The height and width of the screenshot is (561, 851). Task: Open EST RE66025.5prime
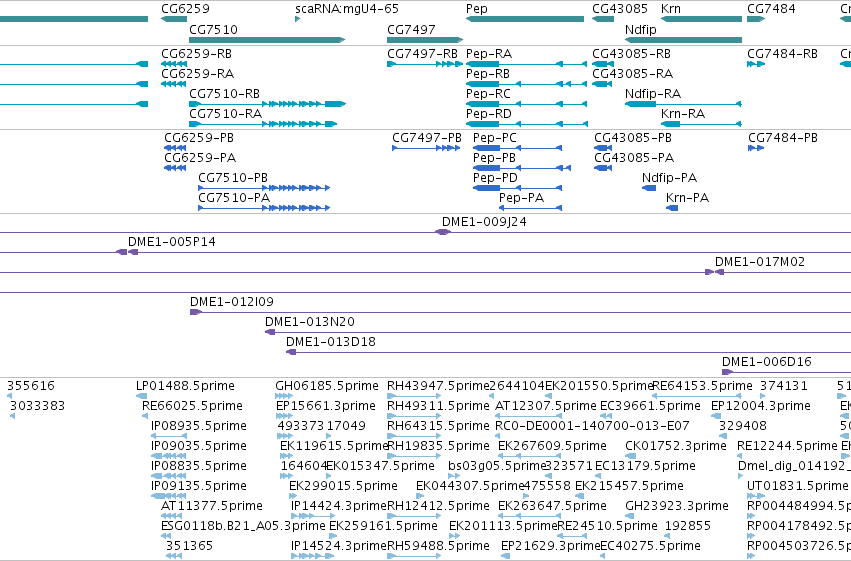coord(192,406)
